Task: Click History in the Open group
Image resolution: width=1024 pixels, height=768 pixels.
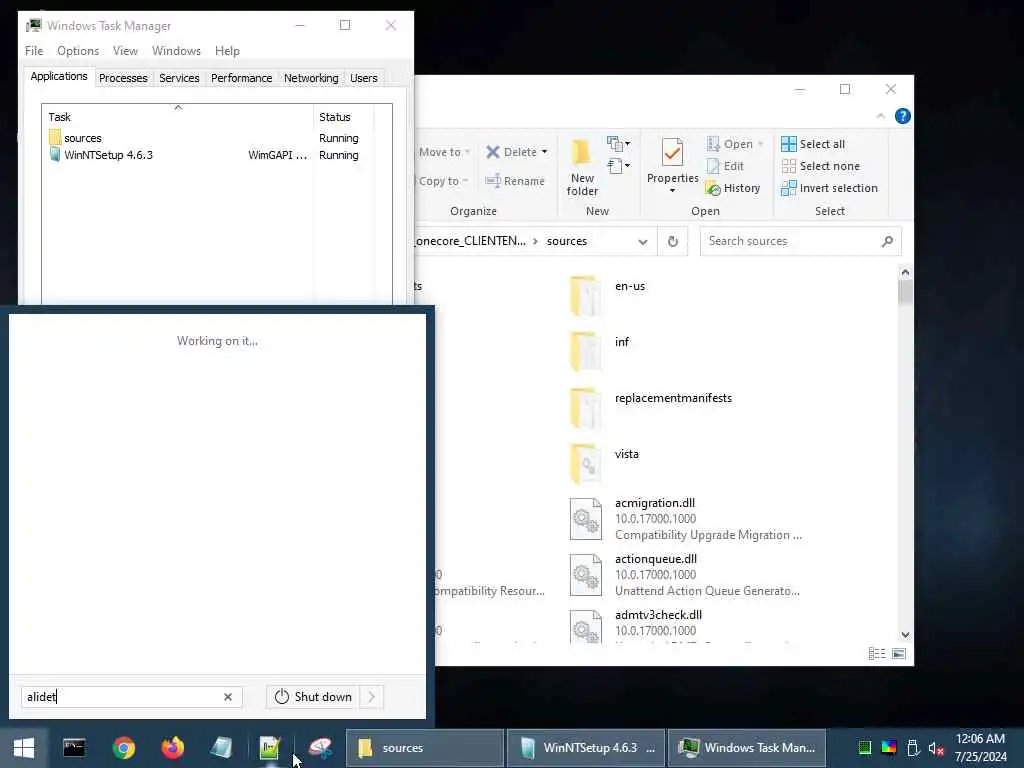Action: 733,188
